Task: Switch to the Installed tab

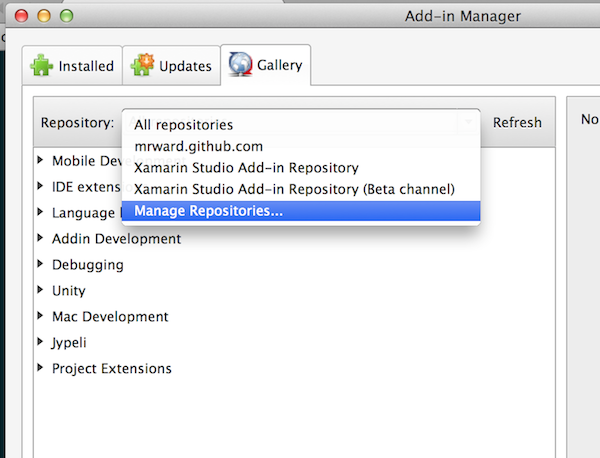Action: coord(72,65)
